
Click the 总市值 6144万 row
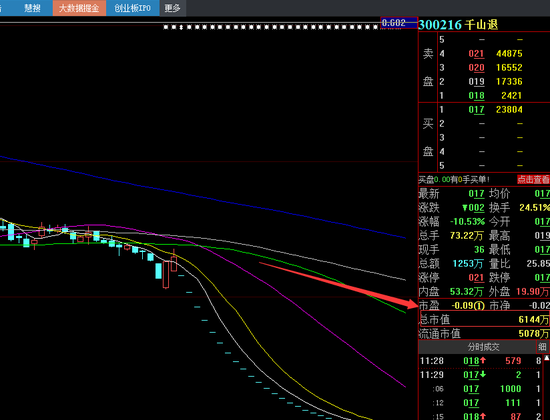coord(484,319)
